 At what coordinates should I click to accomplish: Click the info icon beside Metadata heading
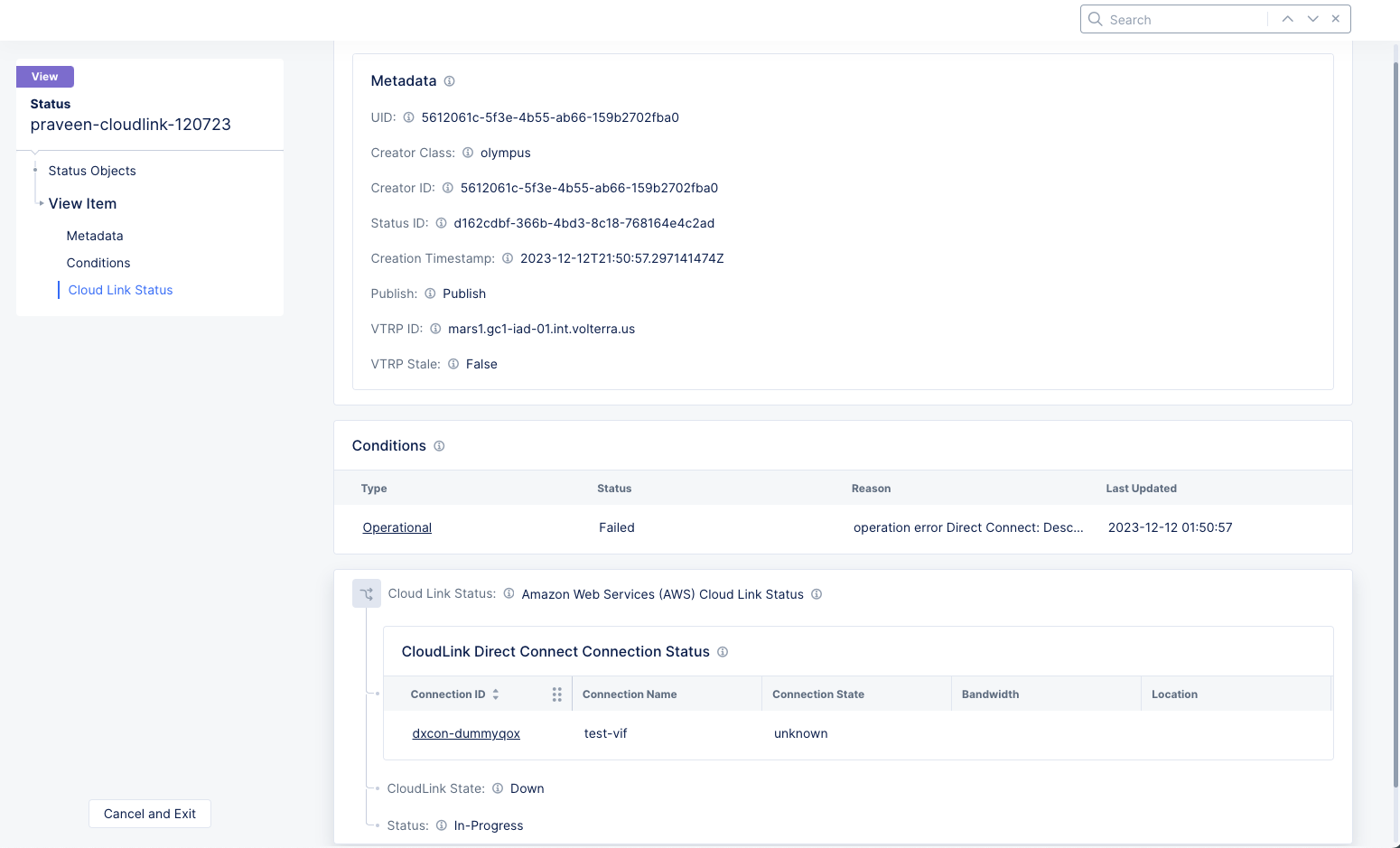coord(449,80)
